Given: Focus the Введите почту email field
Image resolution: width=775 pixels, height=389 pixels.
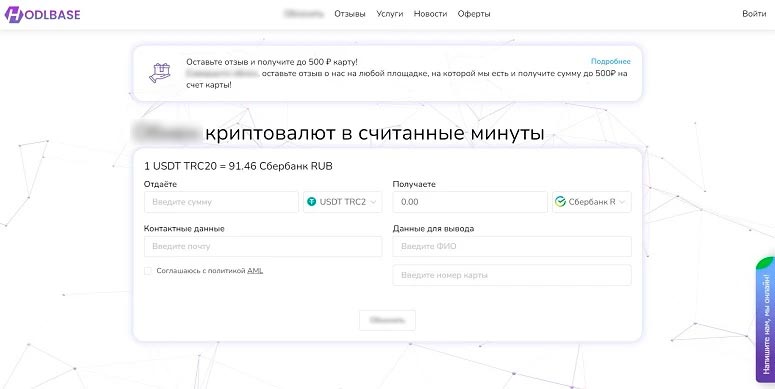Looking at the screenshot, I should [x=263, y=246].
